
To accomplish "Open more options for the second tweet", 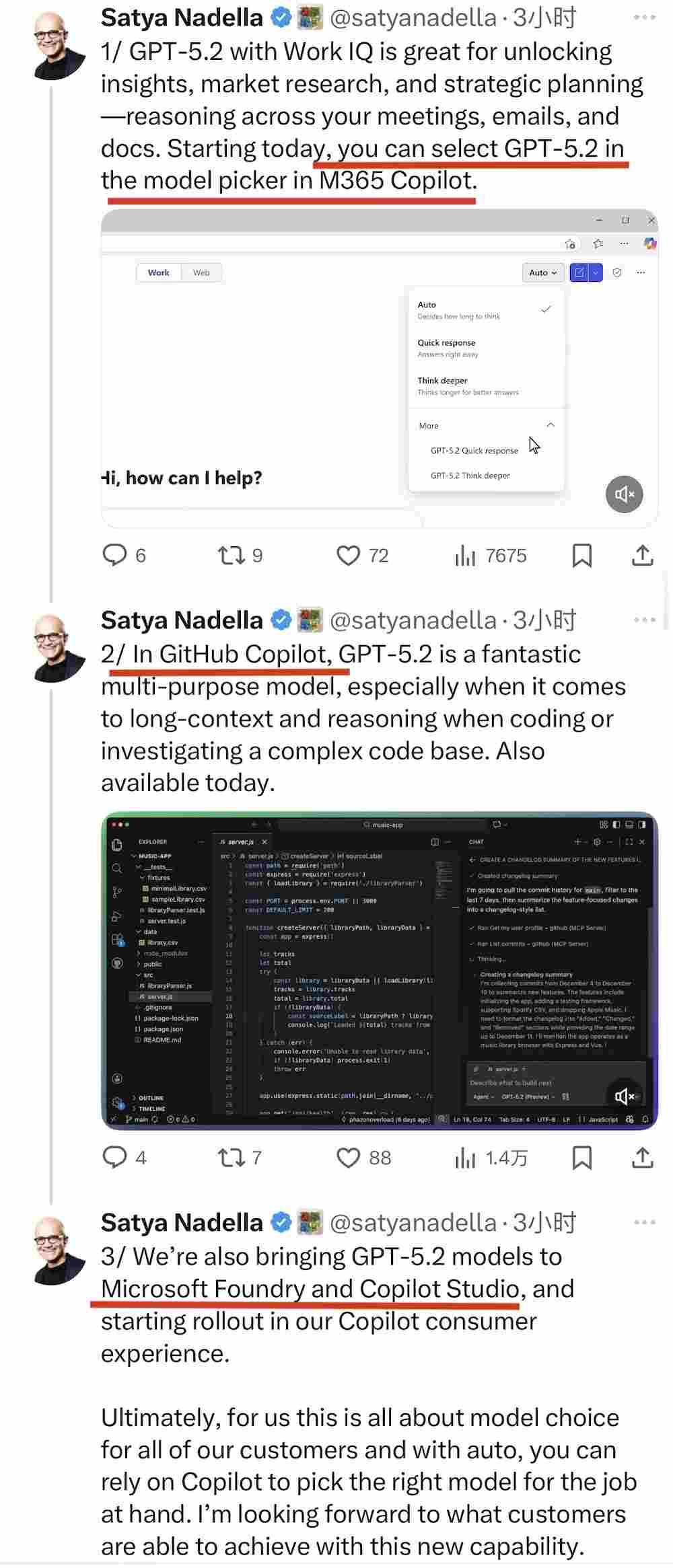I will pyautogui.click(x=644, y=620).
